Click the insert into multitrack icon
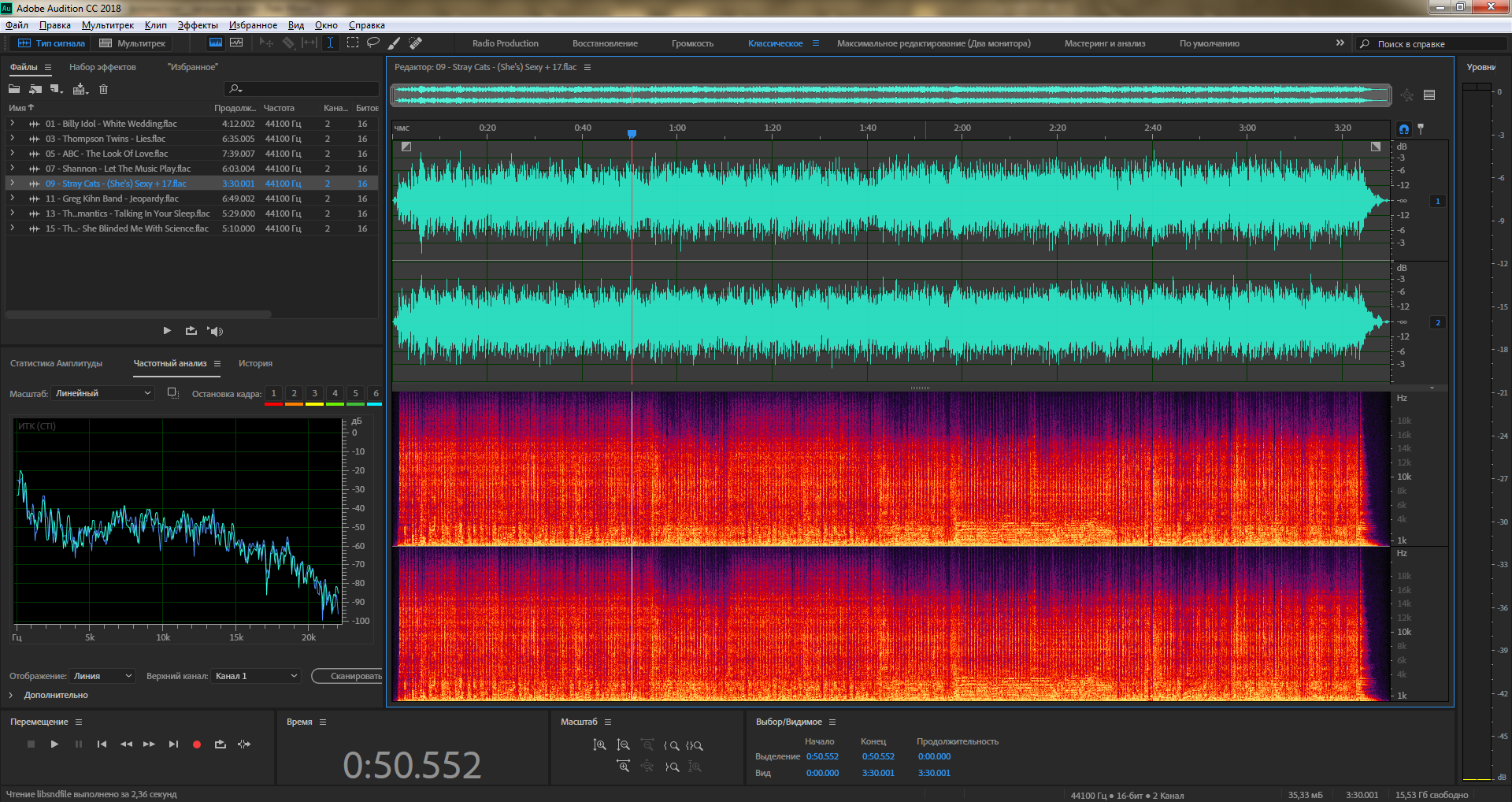1512x802 pixels. coord(80,89)
